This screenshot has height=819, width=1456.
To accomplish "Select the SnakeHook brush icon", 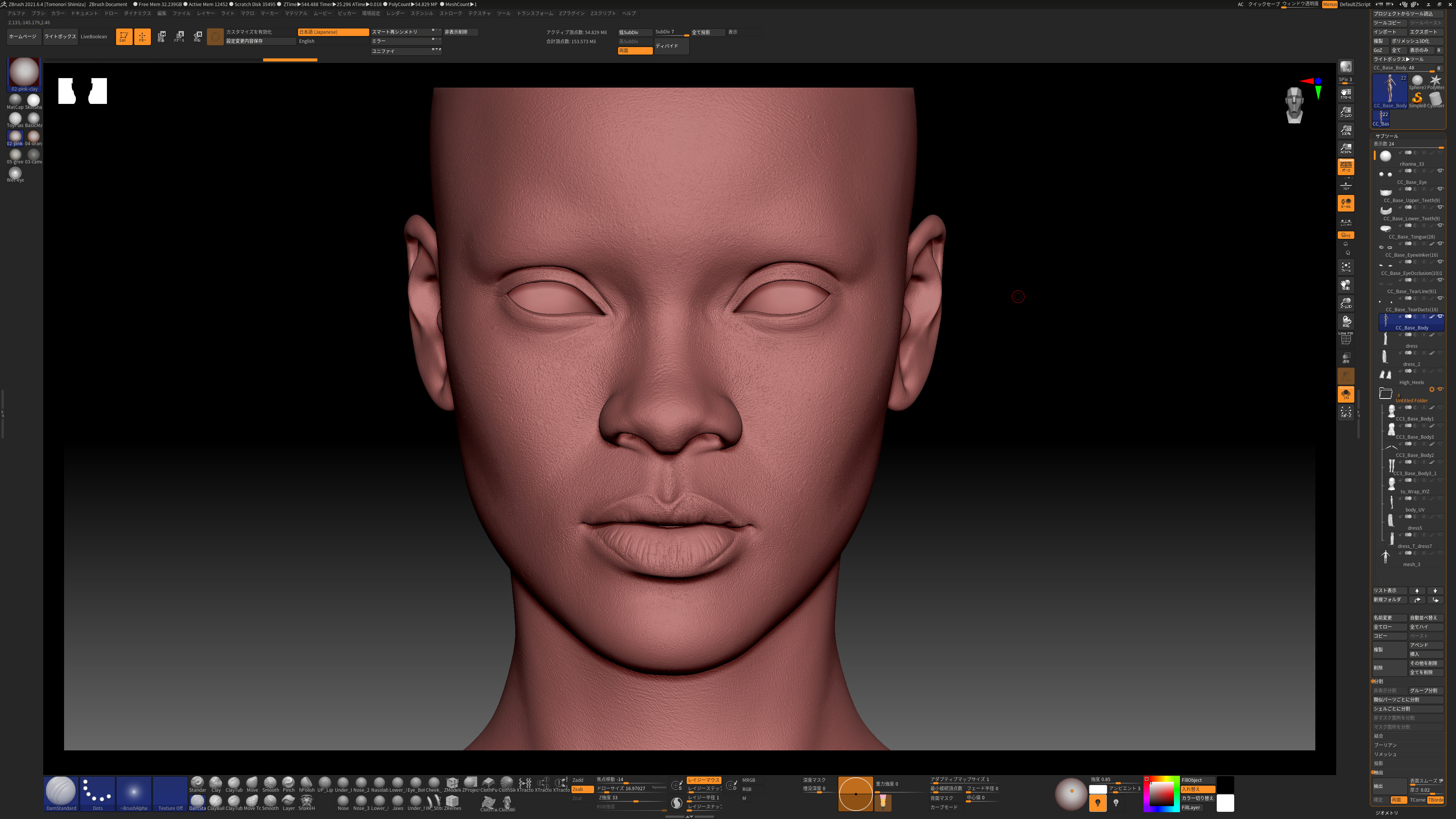I will (306, 802).
